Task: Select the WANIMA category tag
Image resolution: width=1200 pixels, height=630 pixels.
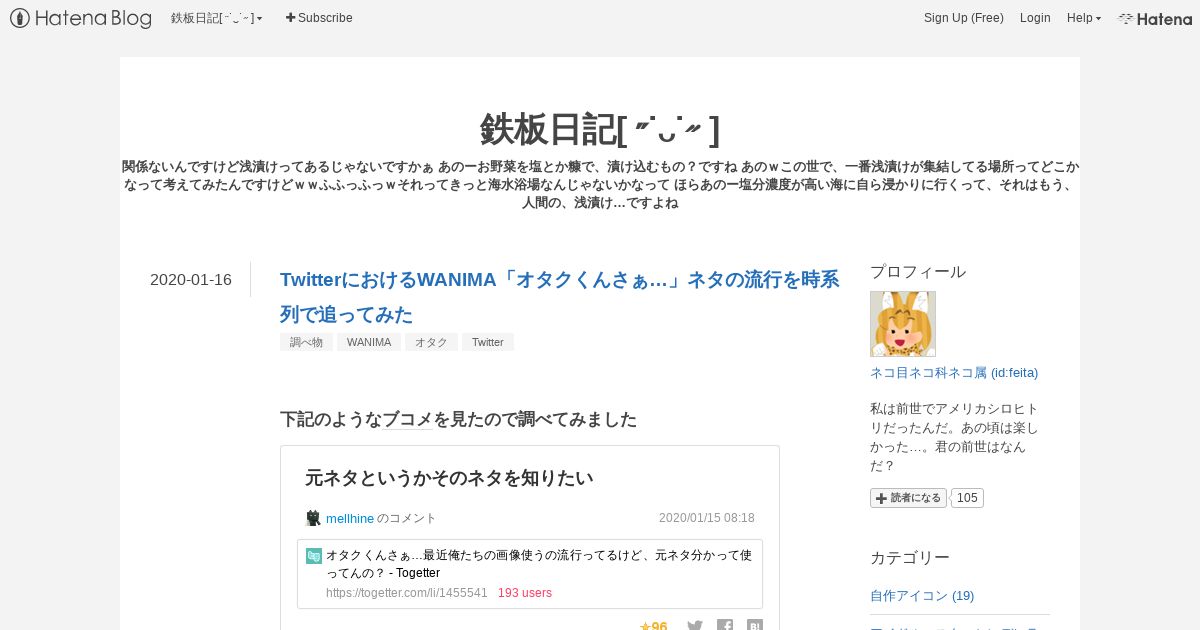Action: 369,342
